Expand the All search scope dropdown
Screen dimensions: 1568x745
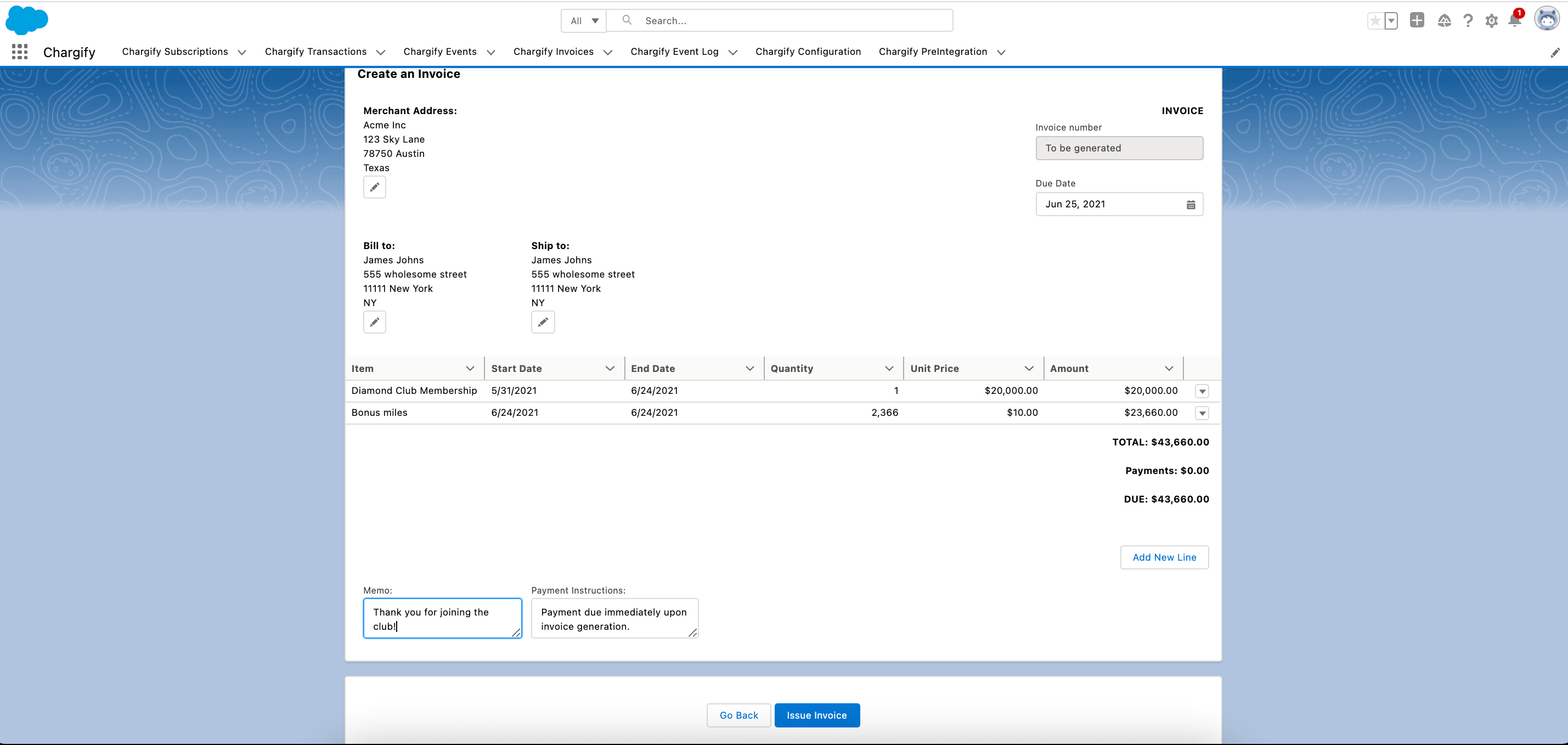point(584,21)
